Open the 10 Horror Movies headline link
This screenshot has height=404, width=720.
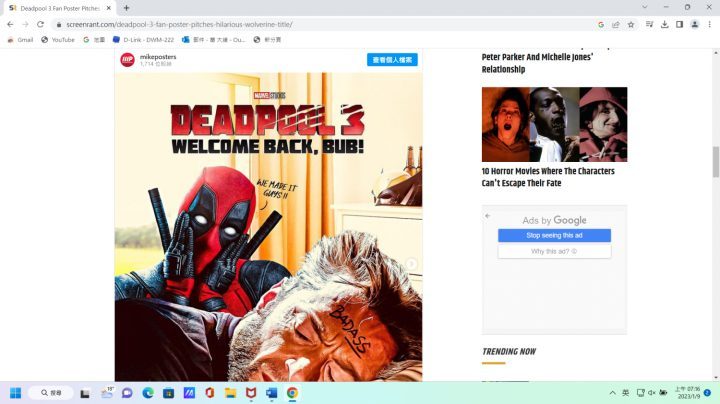pos(548,177)
